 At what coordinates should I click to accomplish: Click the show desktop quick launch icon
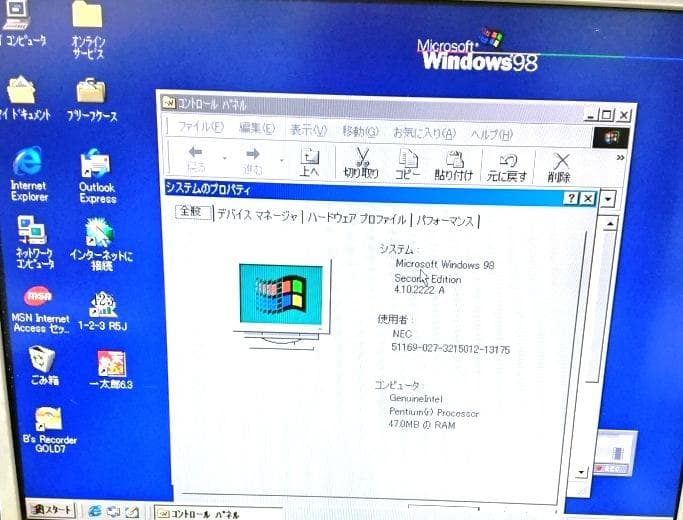(x=114, y=512)
